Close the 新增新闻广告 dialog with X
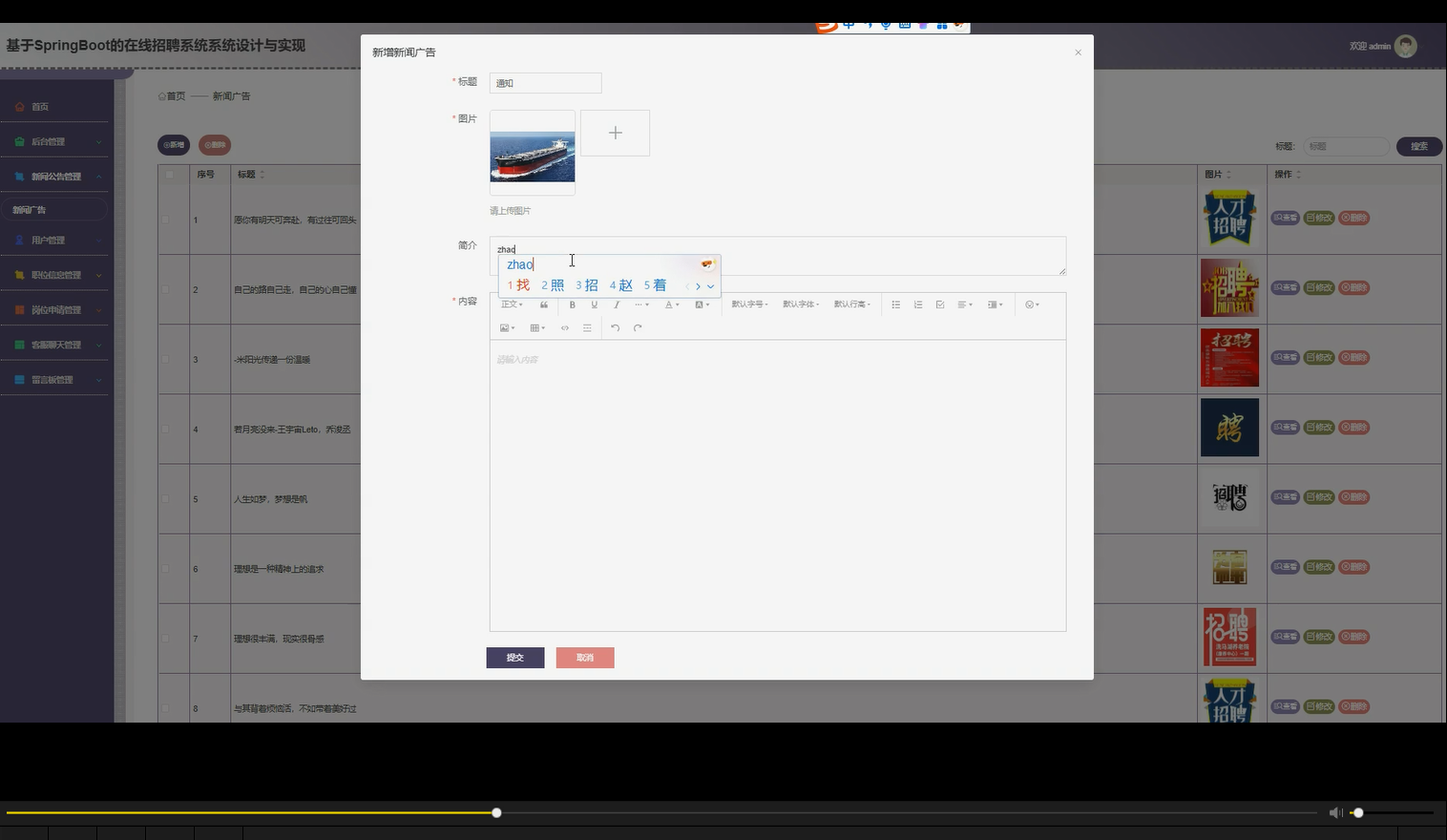This screenshot has width=1447, height=840. click(1078, 52)
